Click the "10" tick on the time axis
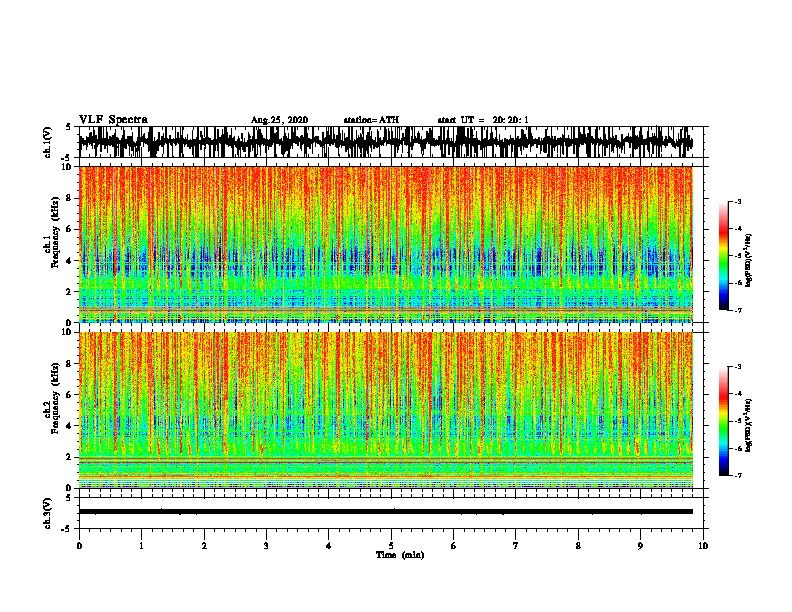The height and width of the screenshot is (612, 792). point(703,546)
